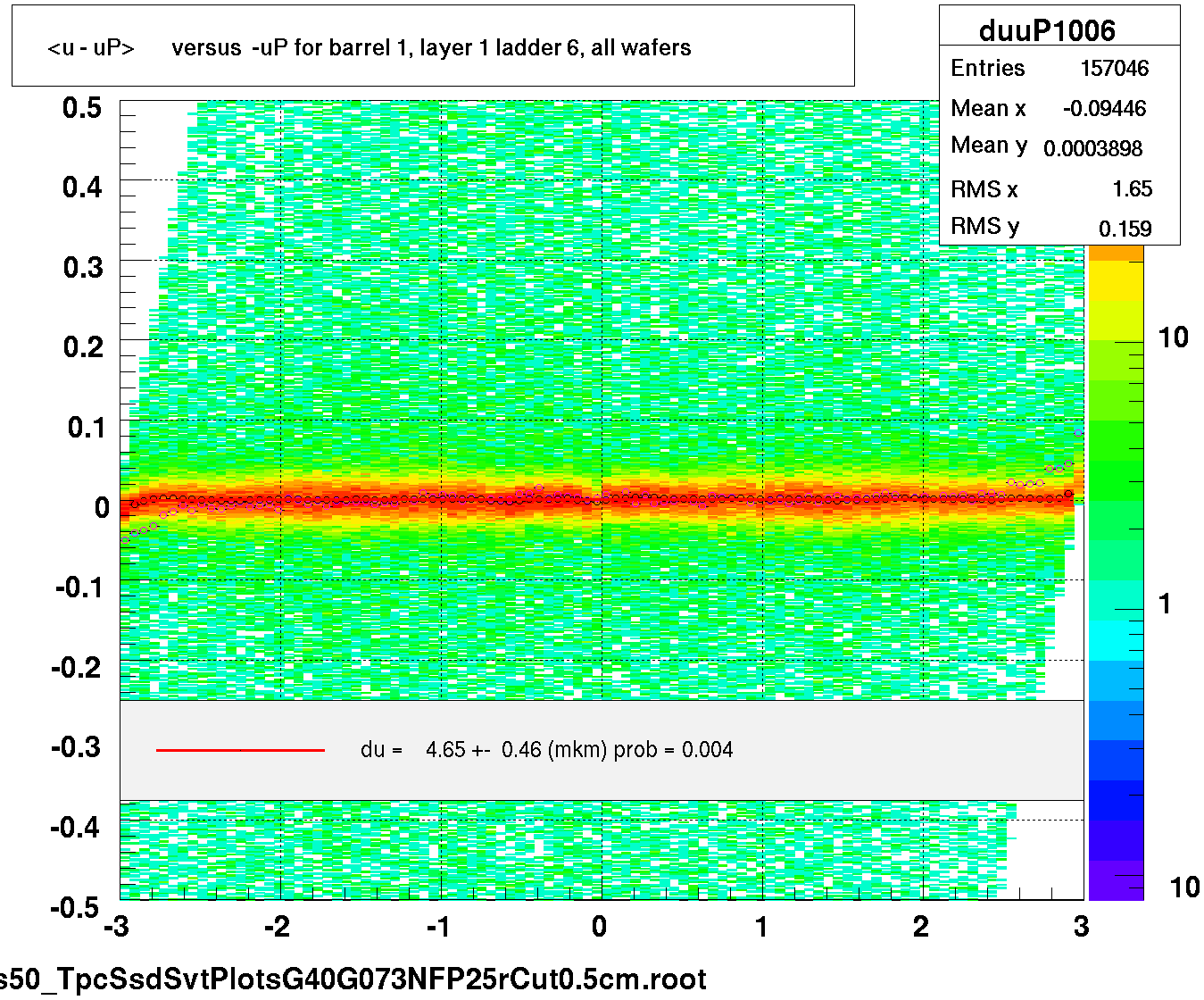Click the x-axis label -1
Image resolution: width=1204 pixels, height=1000 pixels.
click(438, 928)
